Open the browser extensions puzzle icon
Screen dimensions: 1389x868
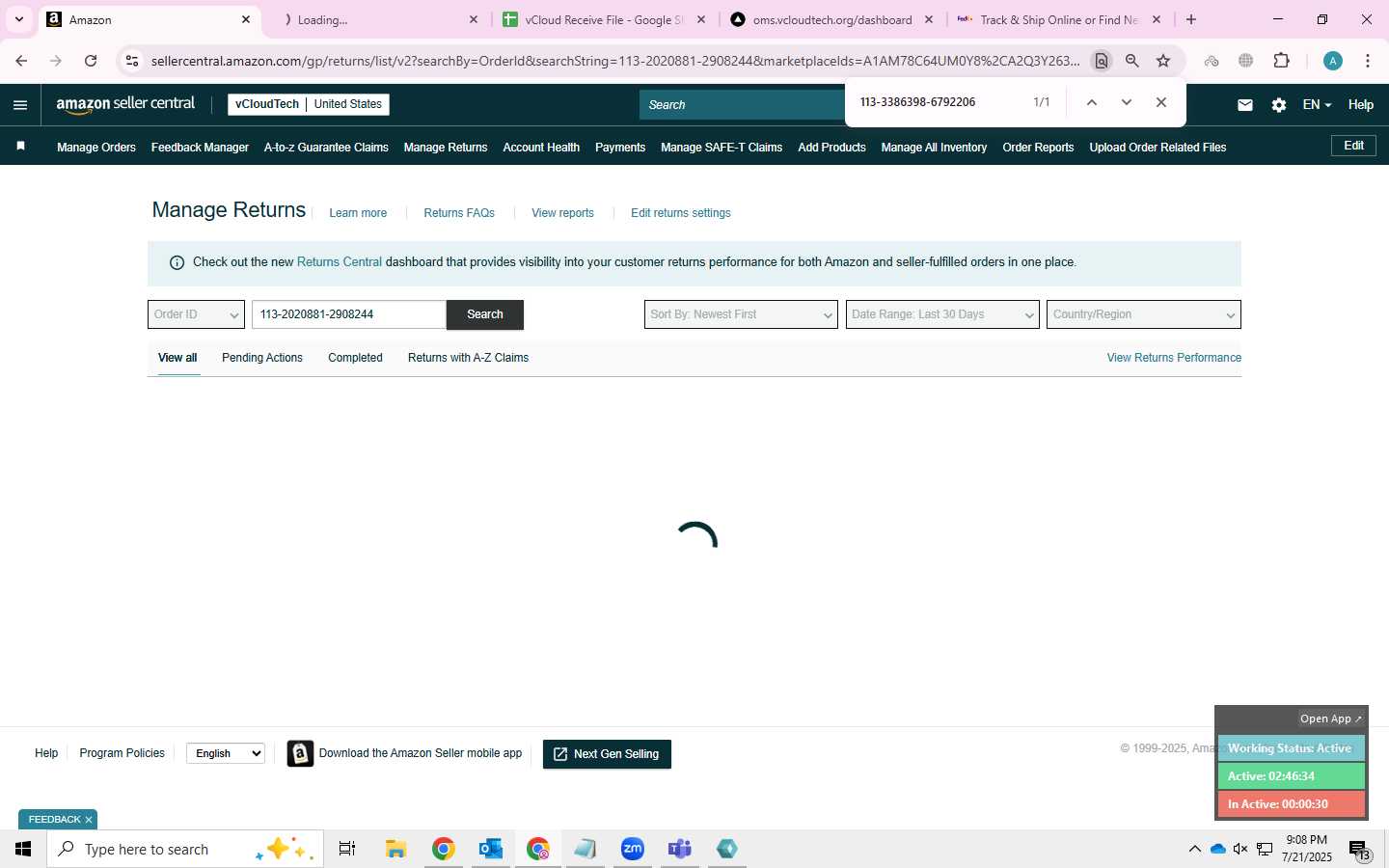pyautogui.click(x=1281, y=61)
